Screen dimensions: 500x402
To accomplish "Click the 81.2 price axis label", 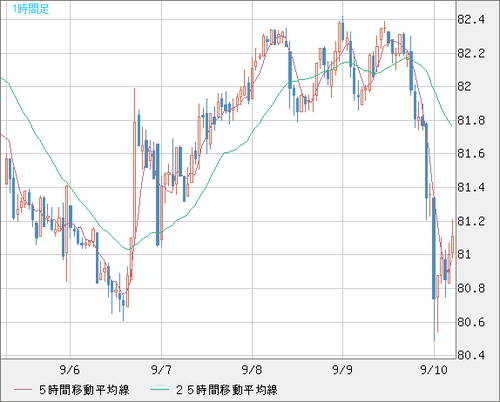I will 471,221.
